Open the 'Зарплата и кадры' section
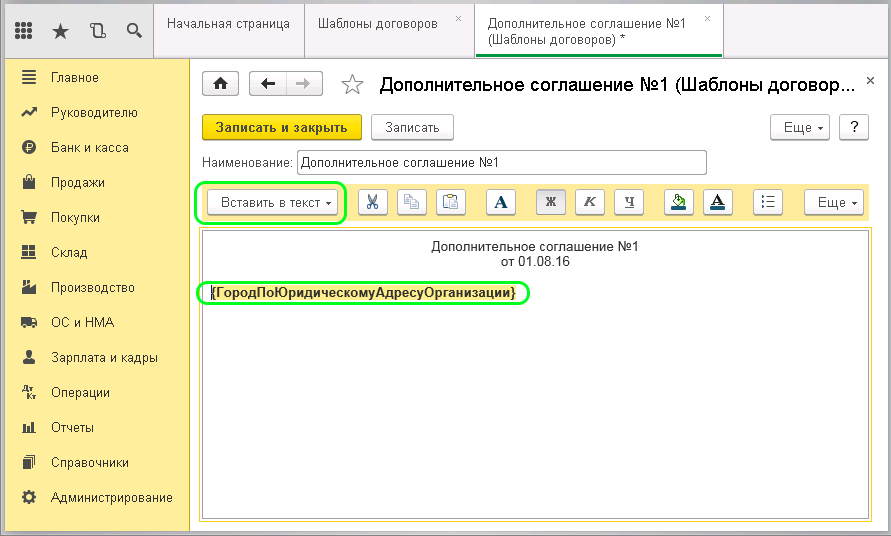The width and height of the screenshot is (891, 536). pyautogui.click(x=97, y=358)
